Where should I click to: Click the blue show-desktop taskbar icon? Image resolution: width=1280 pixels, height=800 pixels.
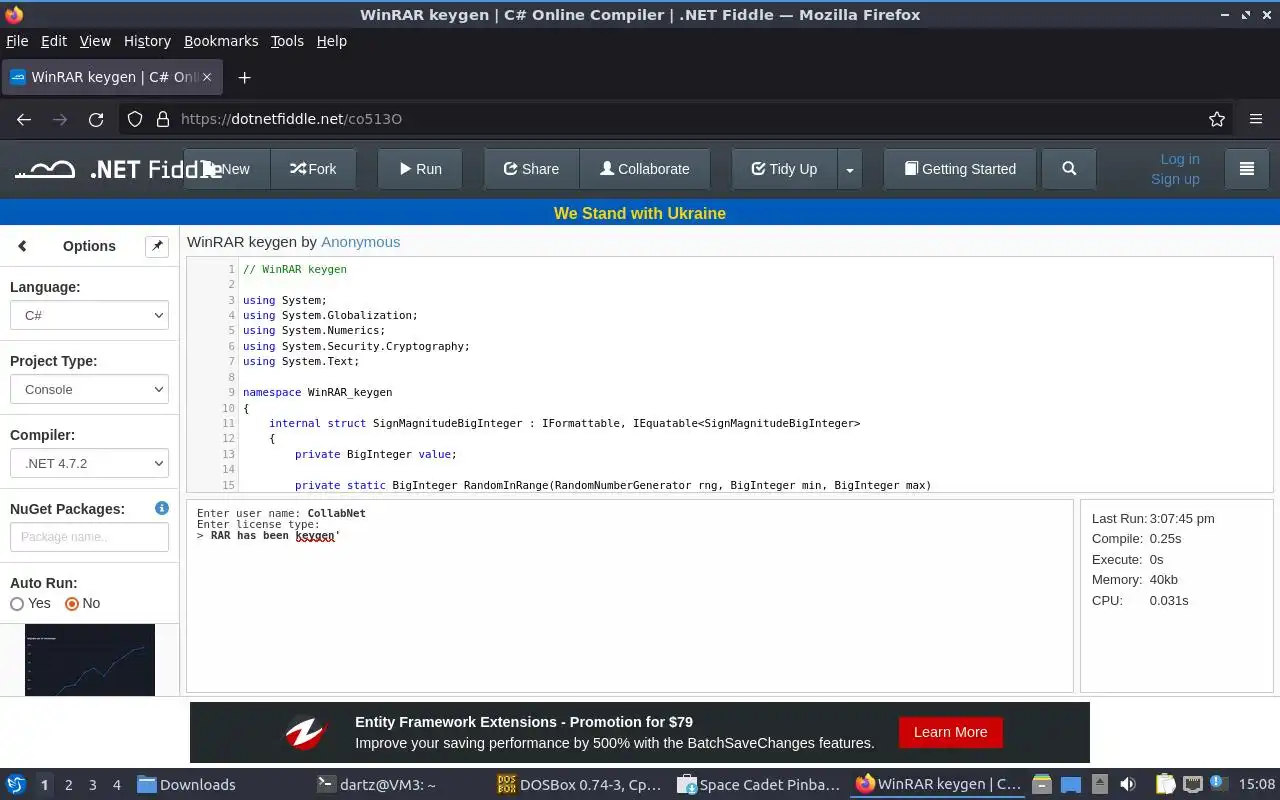click(1071, 785)
